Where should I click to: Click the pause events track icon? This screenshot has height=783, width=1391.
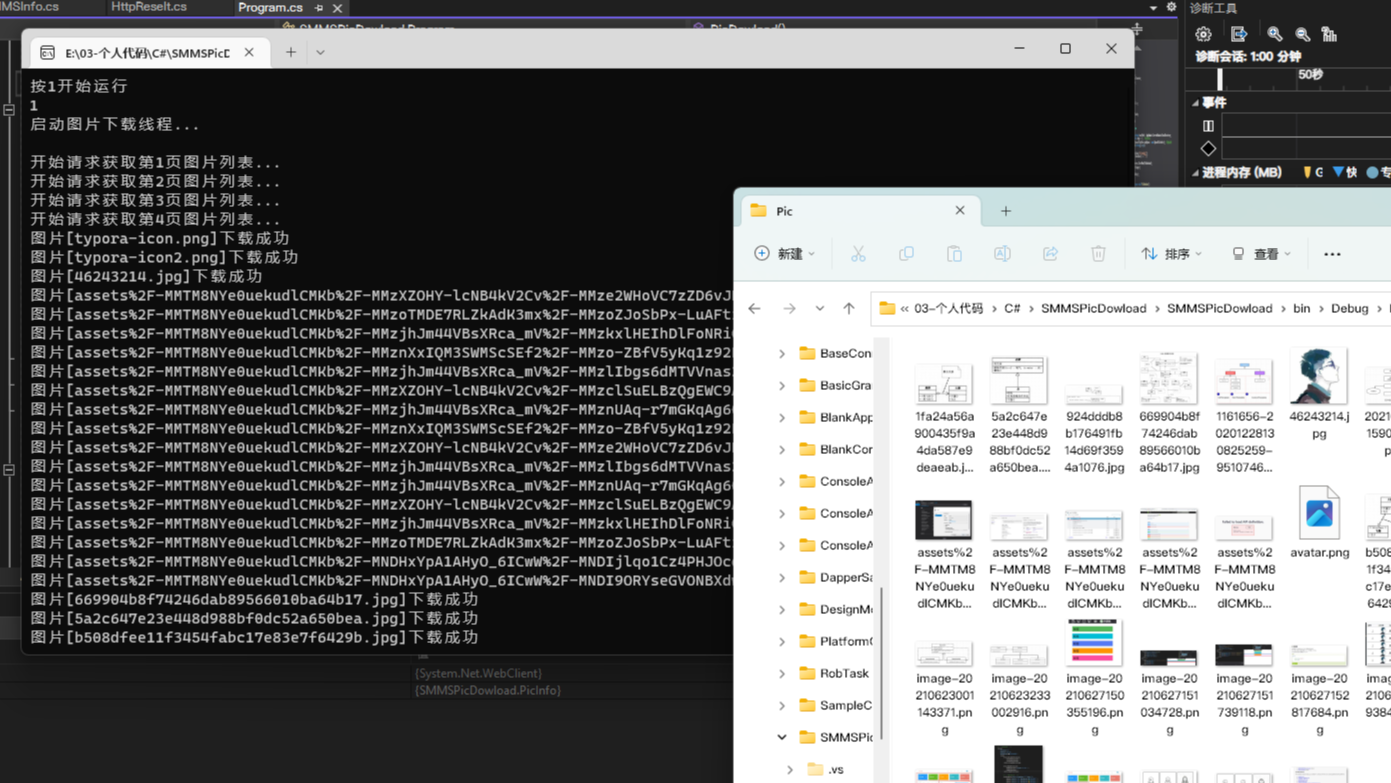click(1208, 126)
